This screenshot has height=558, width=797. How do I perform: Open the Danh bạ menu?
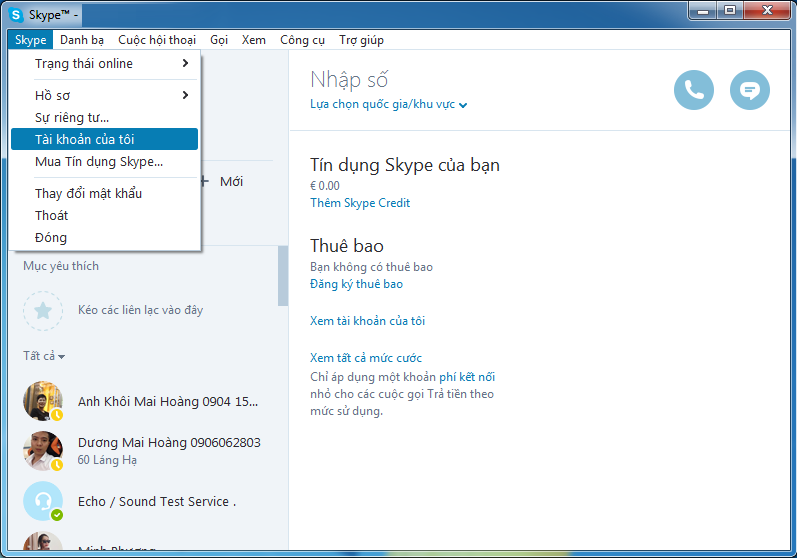pyautogui.click(x=82, y=40)
